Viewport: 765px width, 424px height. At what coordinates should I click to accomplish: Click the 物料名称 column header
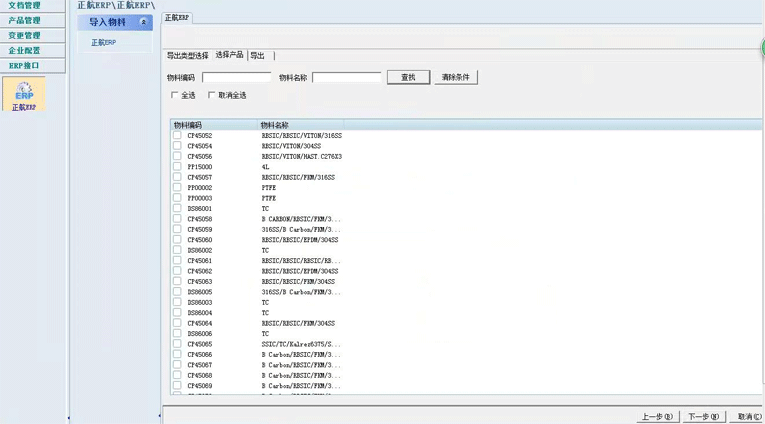point(275,125)
